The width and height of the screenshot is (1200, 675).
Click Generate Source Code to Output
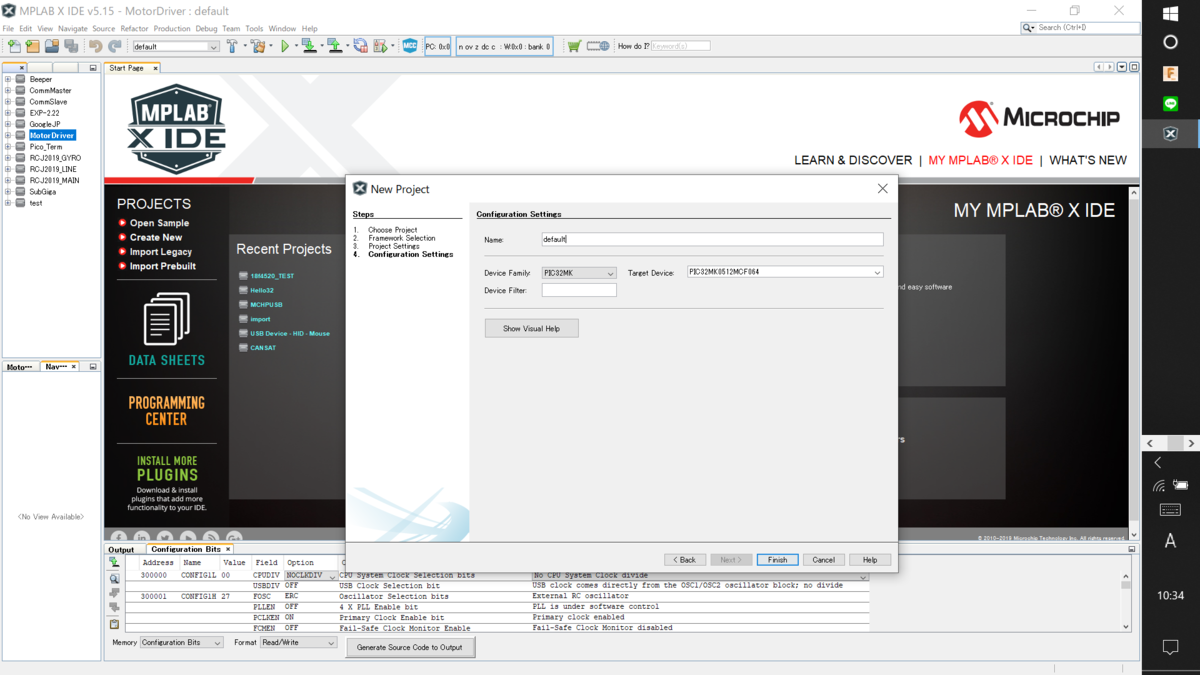pos(410,647)
